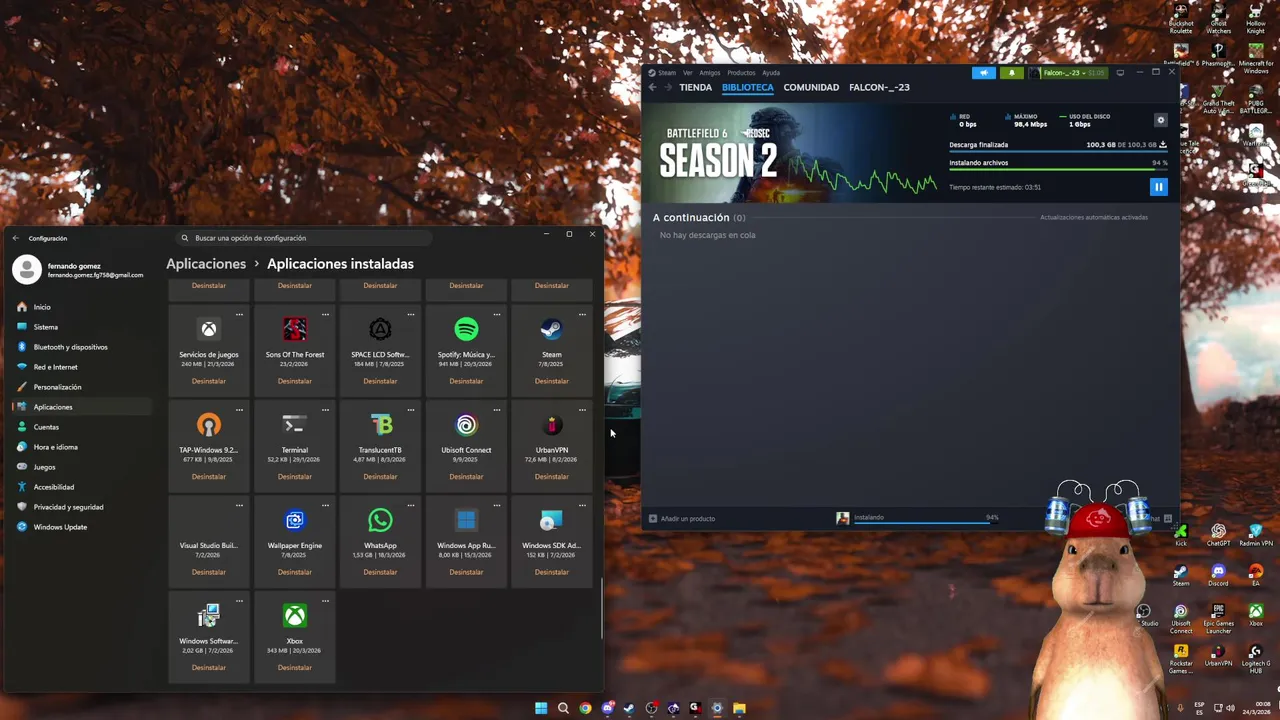Open Steam Big Picture mode icon

[1120, 73]
